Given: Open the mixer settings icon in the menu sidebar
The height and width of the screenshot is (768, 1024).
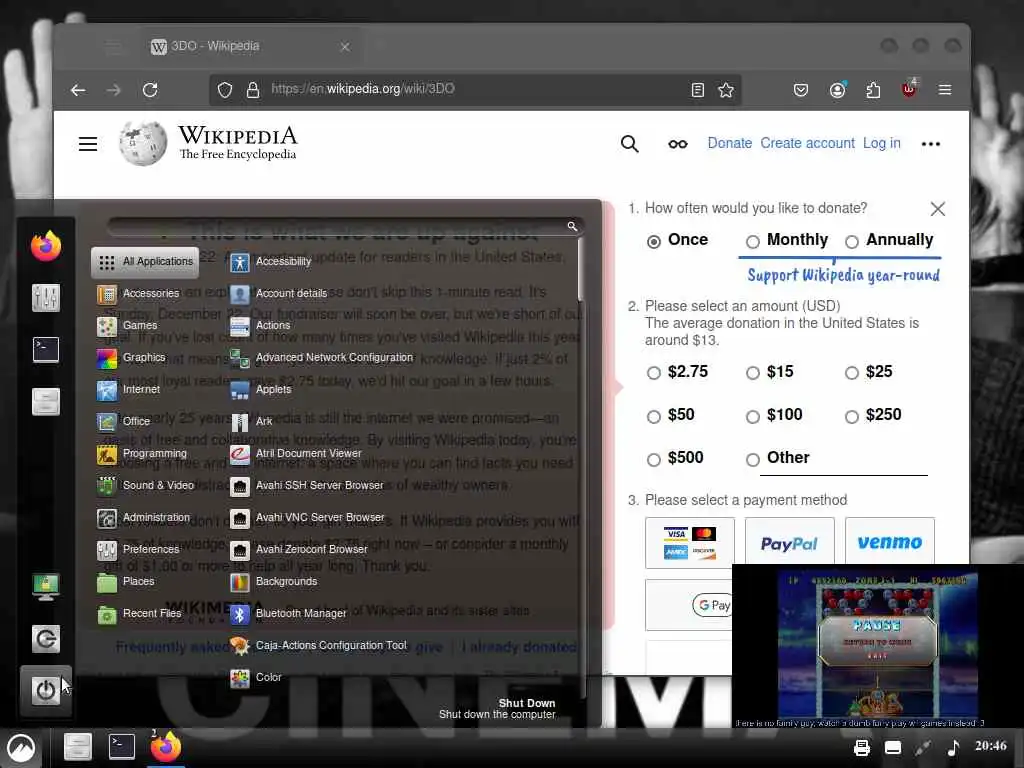Looking at the screenshot, I should coord(46,298).
